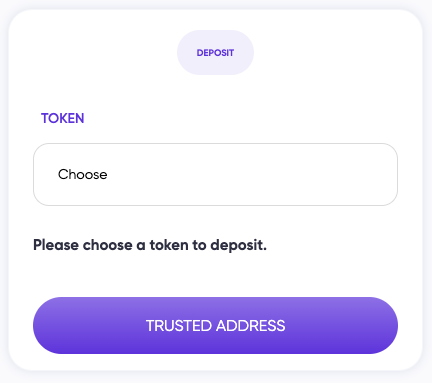Click the purple gradient button at card bottom

[215, 325]
